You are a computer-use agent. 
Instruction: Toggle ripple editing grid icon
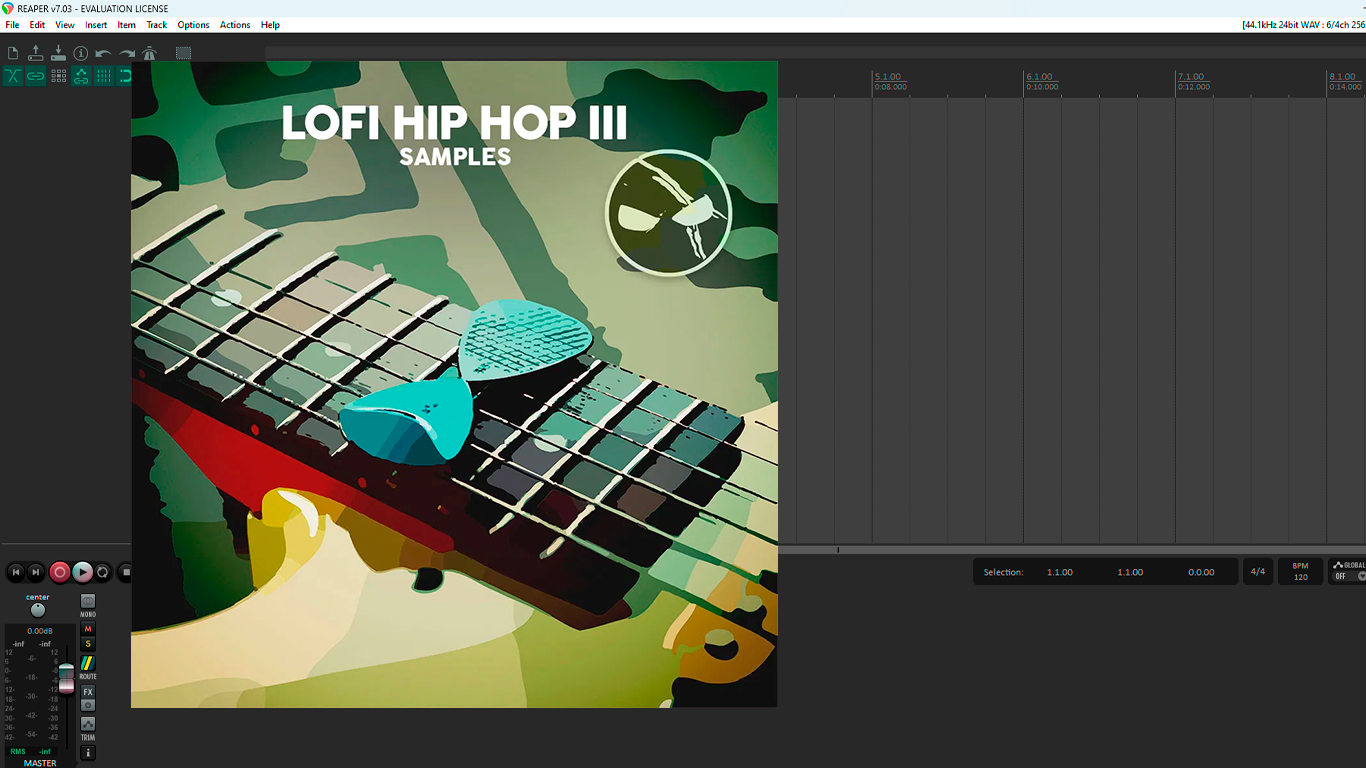click(58, 76)
